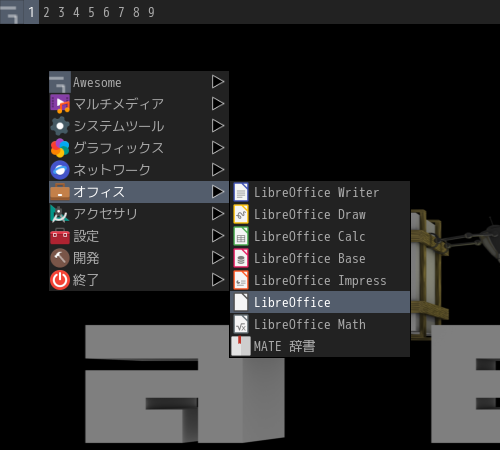Viewport: 500px width, 450px height.
Task: Open the マルチメディア menu entry
Action: coord(139,104)
